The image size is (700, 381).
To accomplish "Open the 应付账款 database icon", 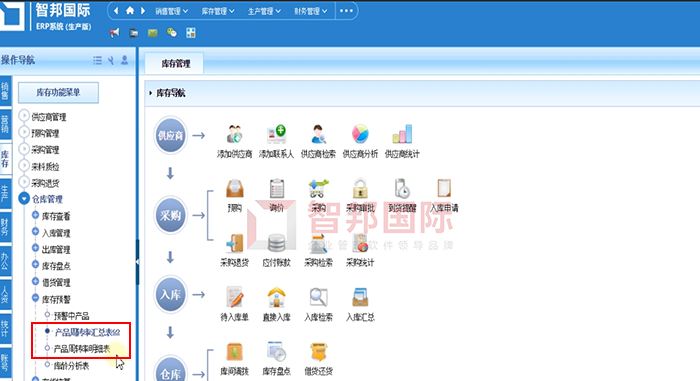I will [276, 243].
